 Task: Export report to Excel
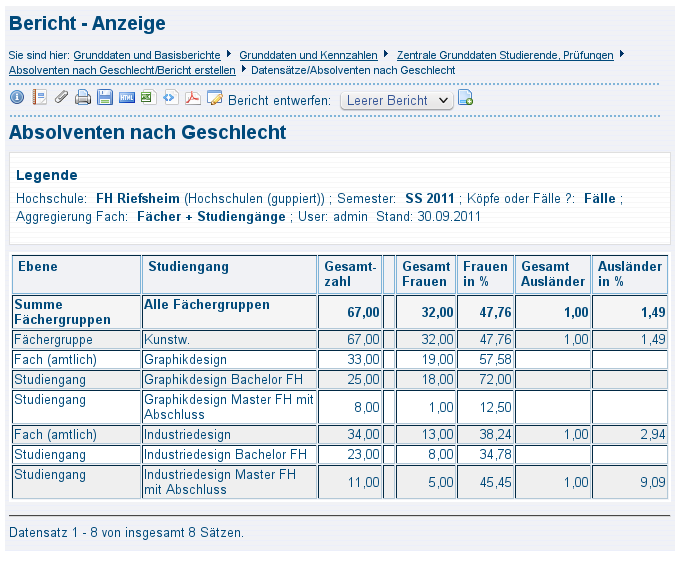pyautogui.click(x=149, y=97)
